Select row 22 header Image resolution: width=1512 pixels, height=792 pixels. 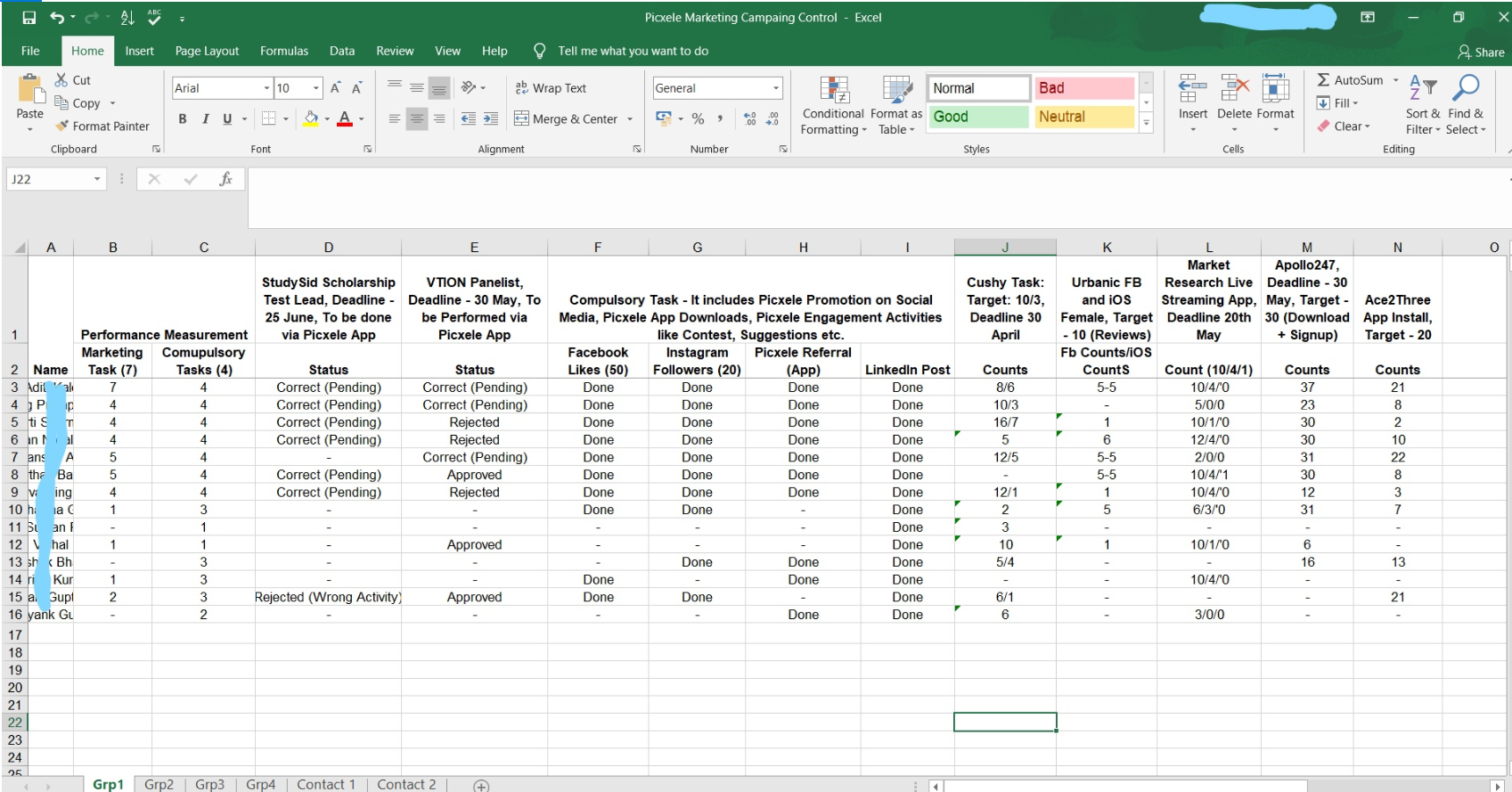[15, 723]
